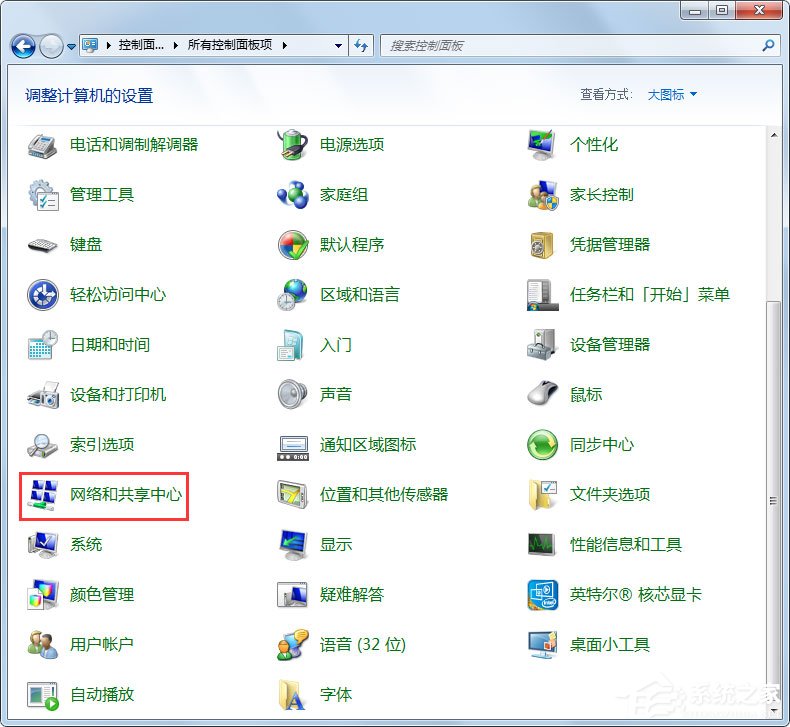This screenshot has width=790, height=727.
Task: Open the 字体 fonts folder icon
Action: pos(292,695)
